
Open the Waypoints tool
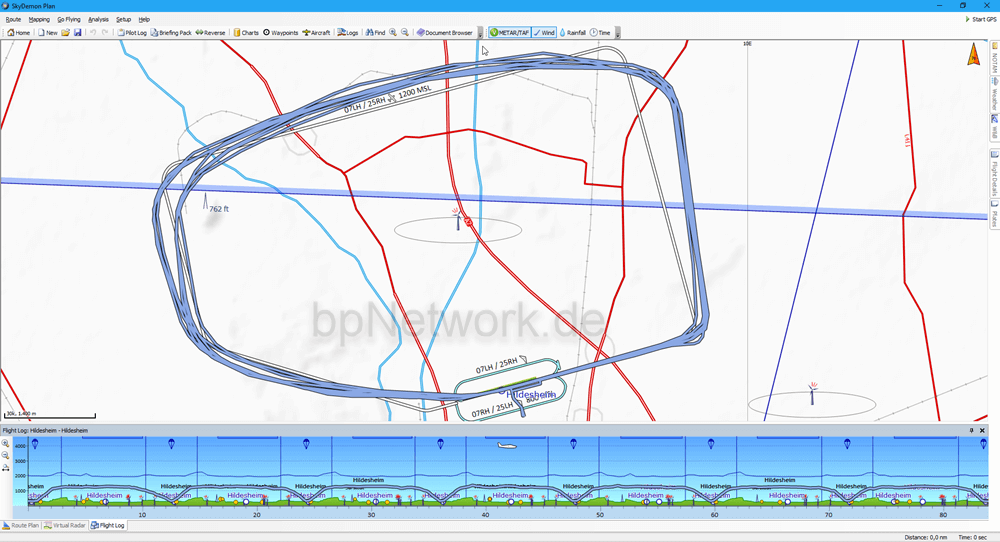[281, 33]
